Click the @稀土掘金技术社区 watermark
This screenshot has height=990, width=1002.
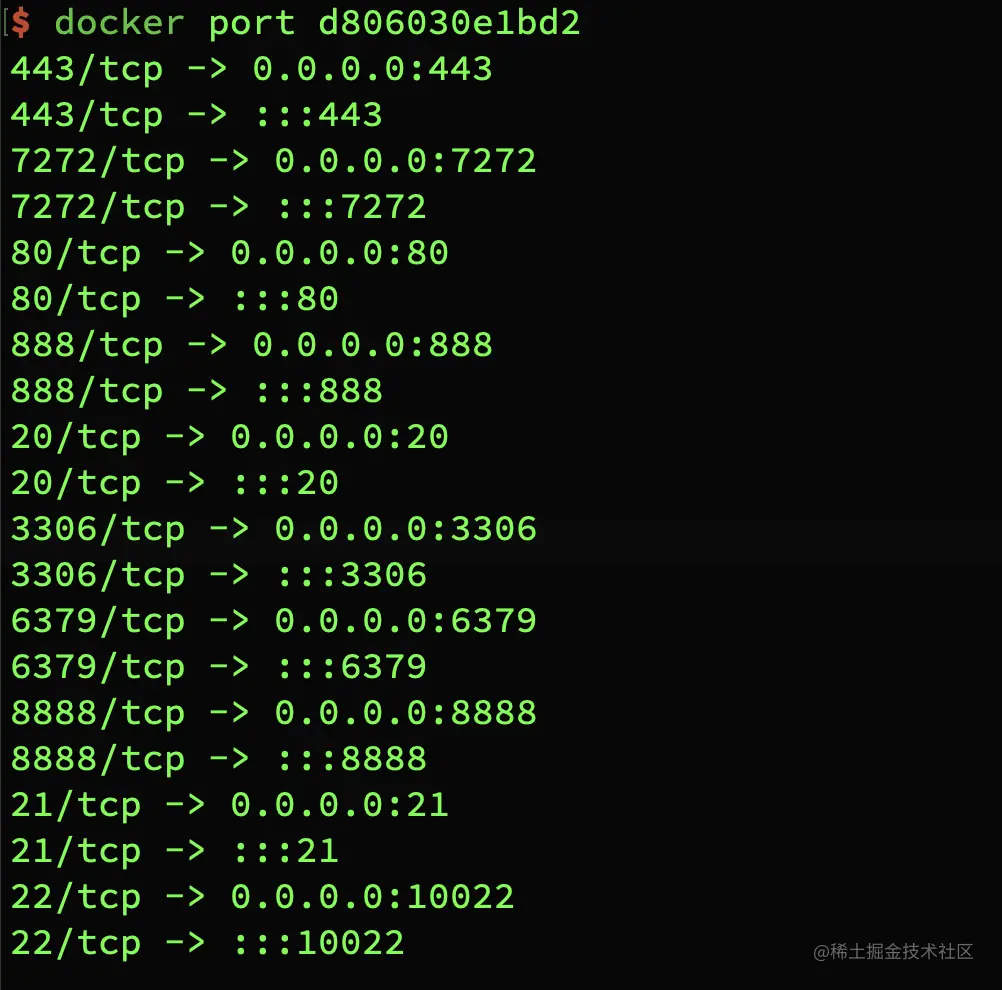point(893,952)
